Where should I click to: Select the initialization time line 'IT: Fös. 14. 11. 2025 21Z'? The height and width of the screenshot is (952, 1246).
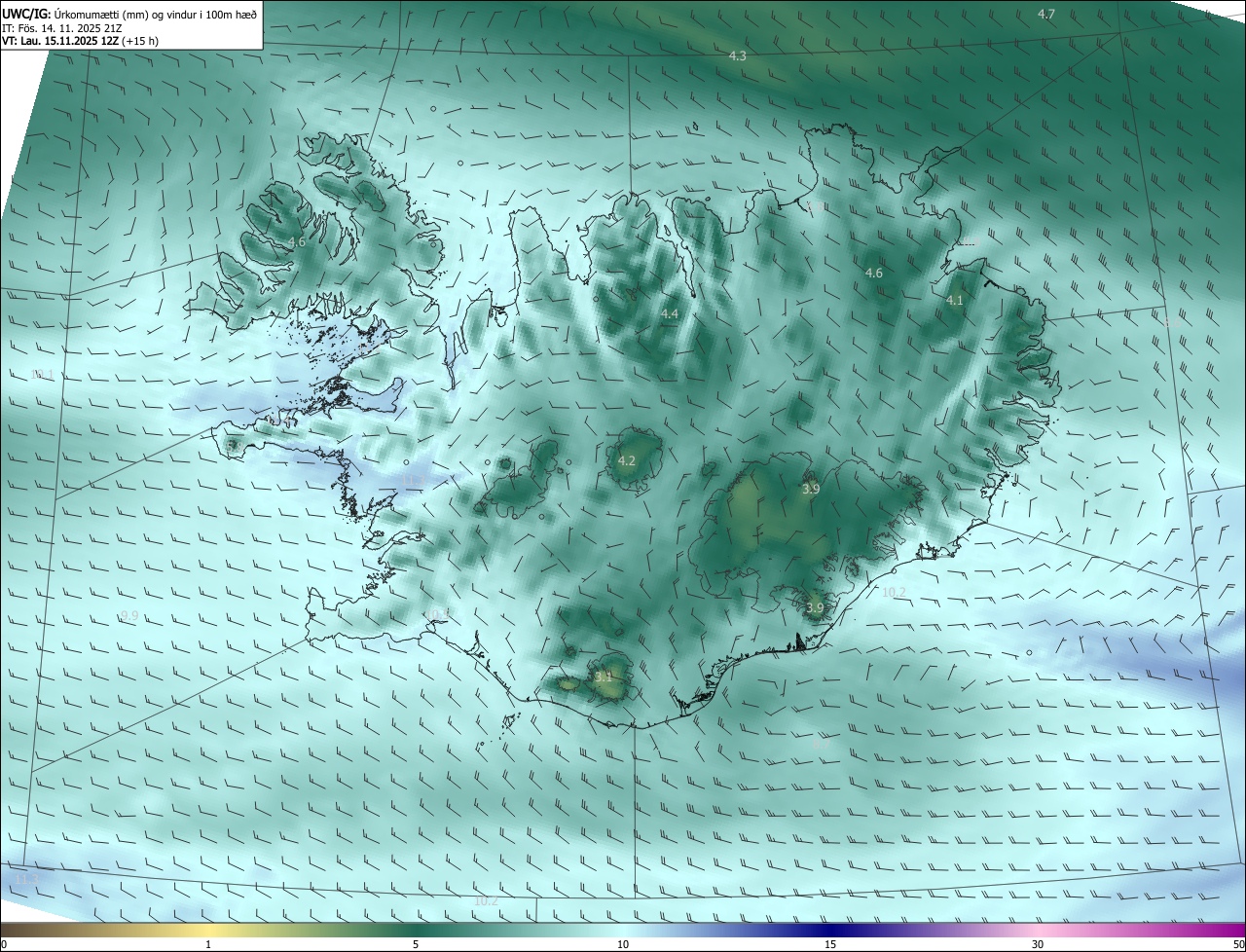pyautogui.click(x=61, y=27)
